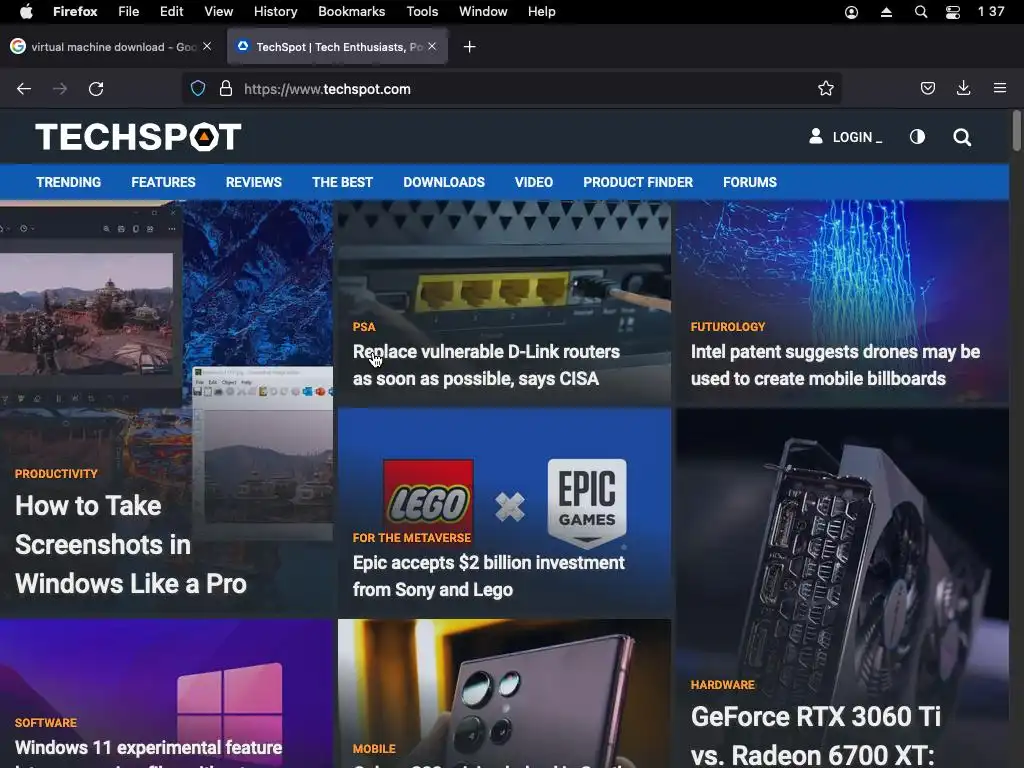Image resolution: width=1024 pixels, height=768 pixels.
Task: Open the View menu
Action: tap(218, 11)
